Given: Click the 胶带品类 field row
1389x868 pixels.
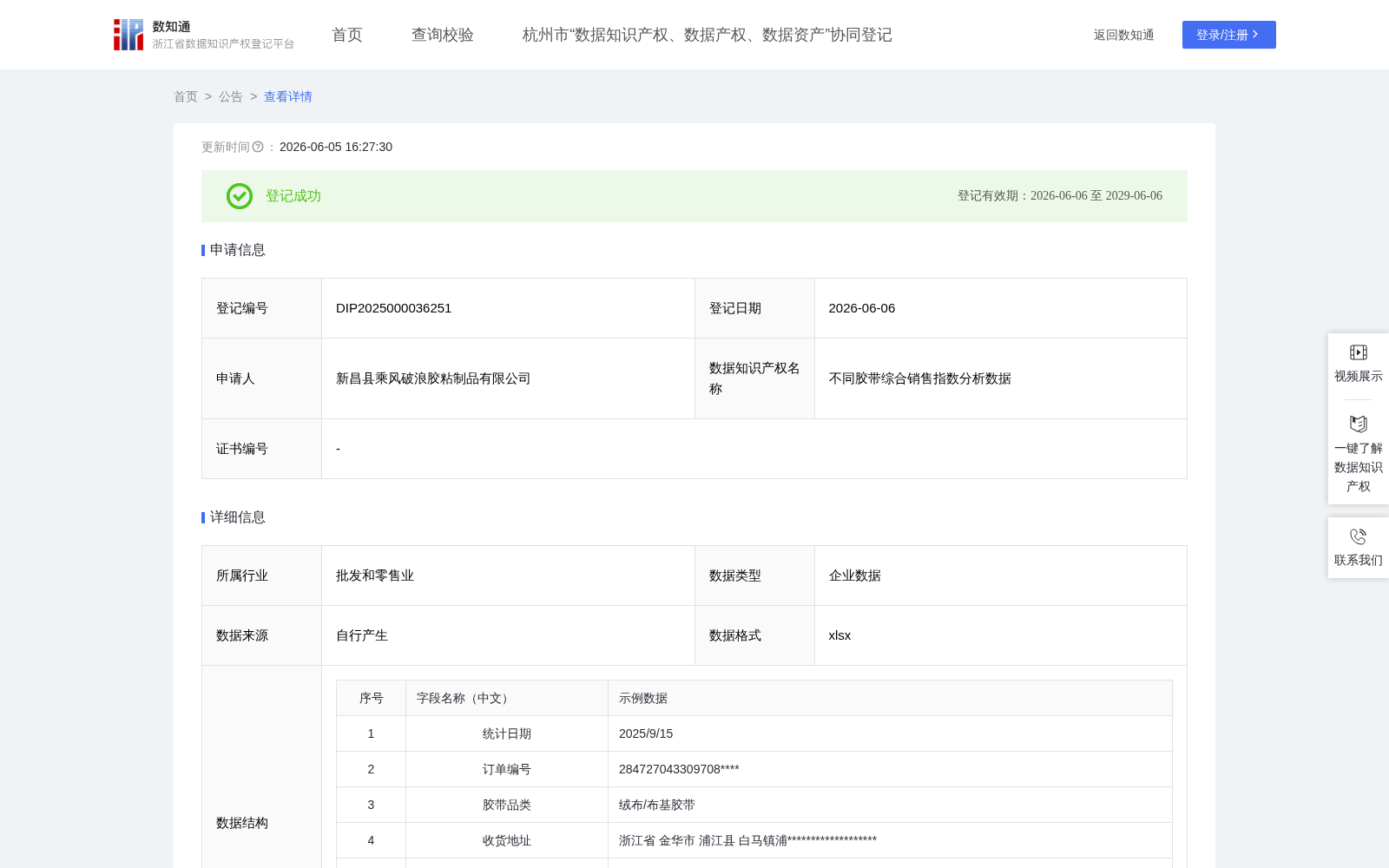Looking at the screenshot, I should [x=754, y=805].
